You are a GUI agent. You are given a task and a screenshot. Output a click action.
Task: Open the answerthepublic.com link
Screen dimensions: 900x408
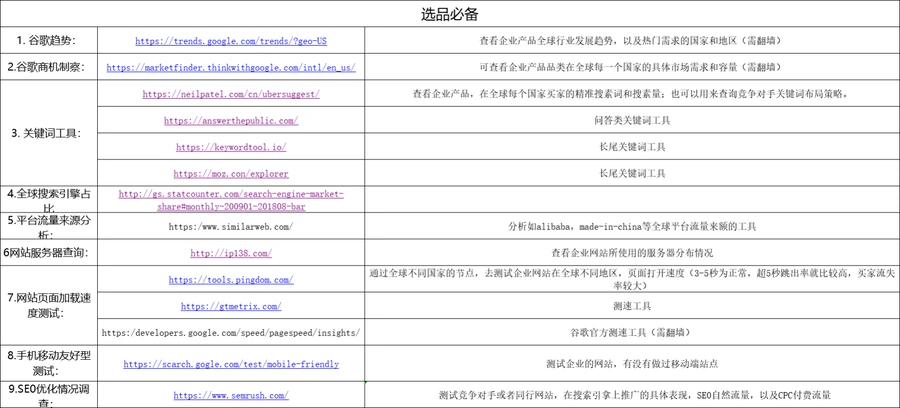click(x=231, y=121)
